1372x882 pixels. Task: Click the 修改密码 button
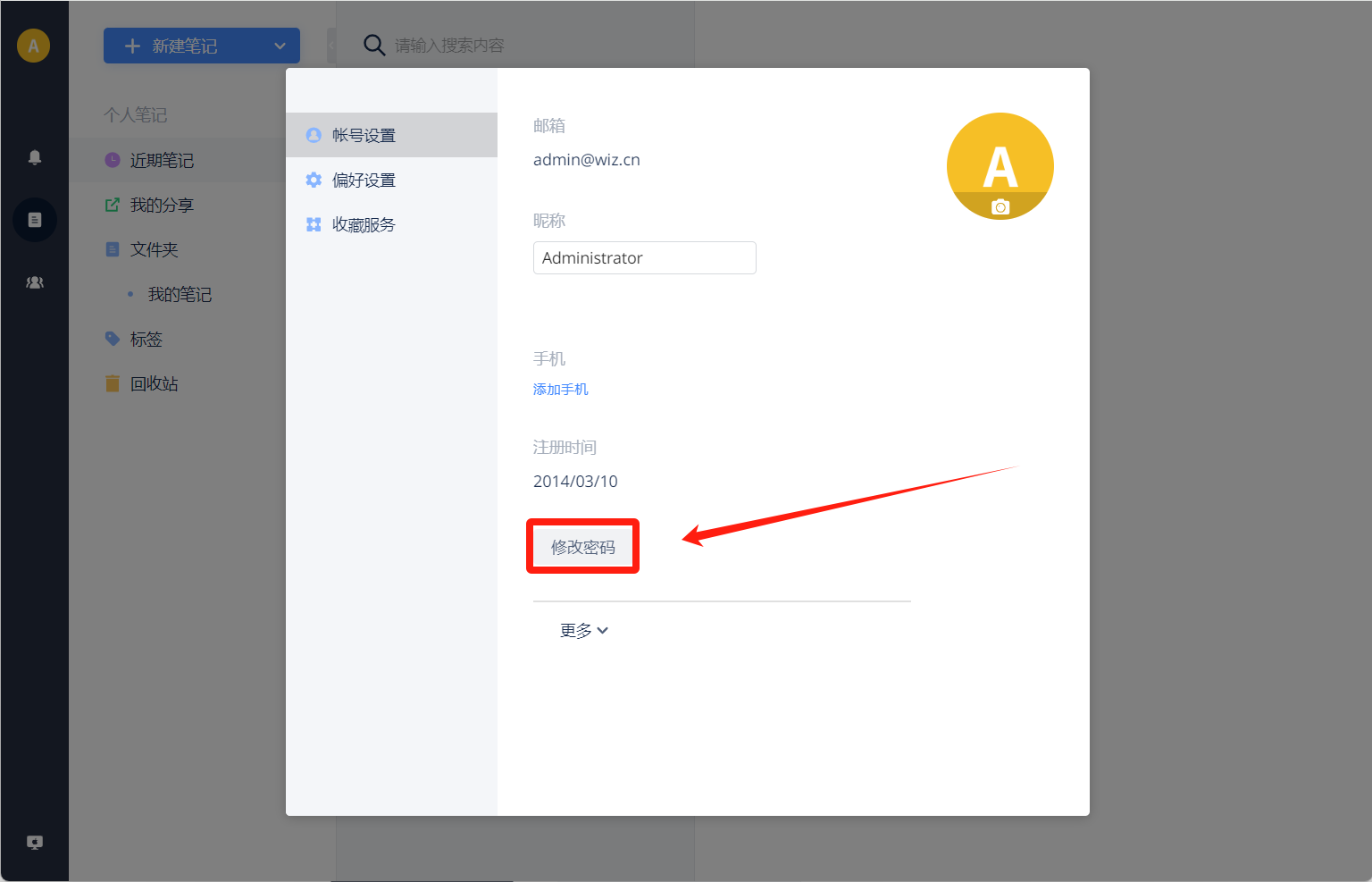pyautogui.click(x=582, y=547)
